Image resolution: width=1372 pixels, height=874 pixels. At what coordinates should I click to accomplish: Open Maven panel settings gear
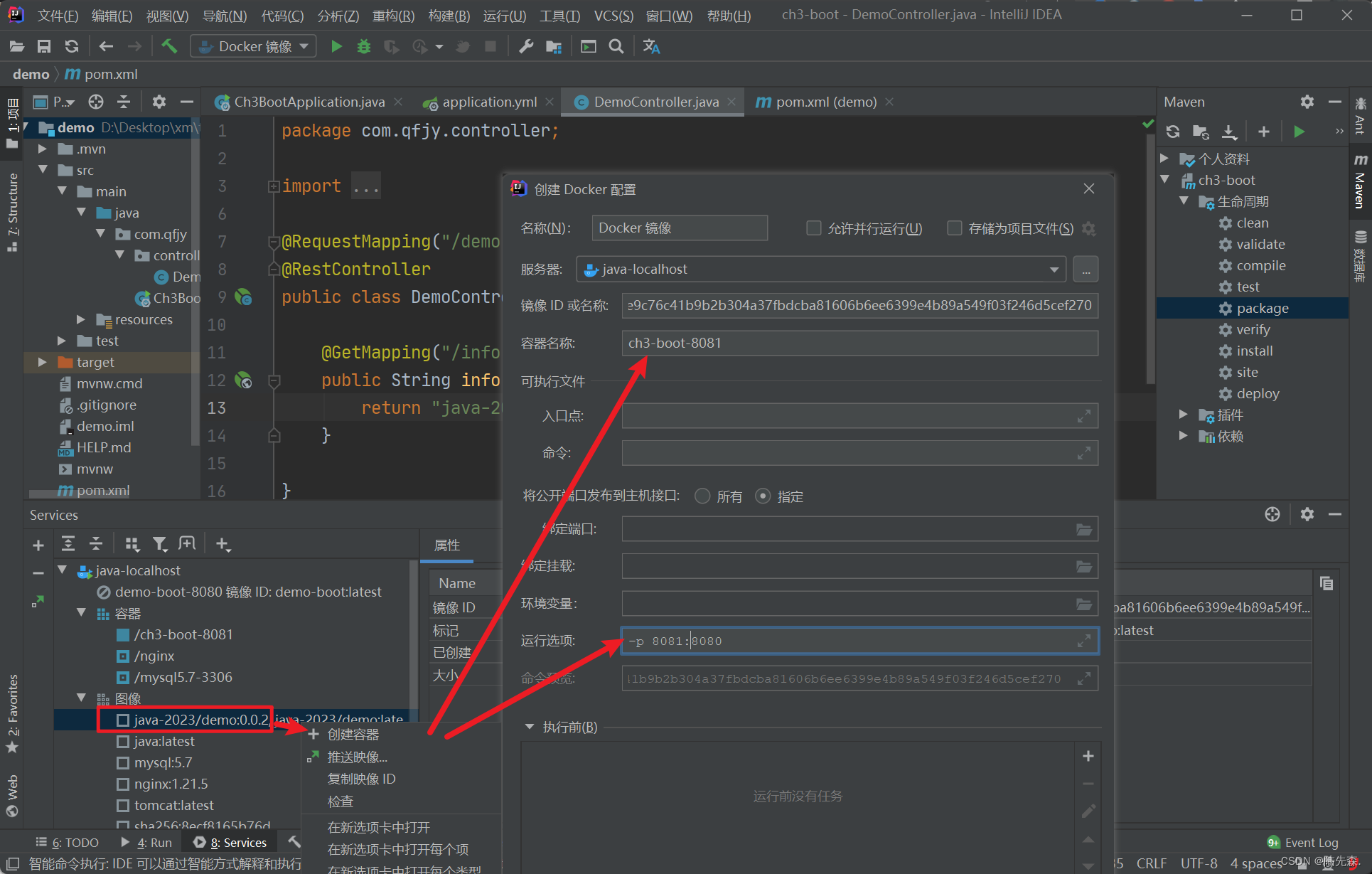point(1307,102)
